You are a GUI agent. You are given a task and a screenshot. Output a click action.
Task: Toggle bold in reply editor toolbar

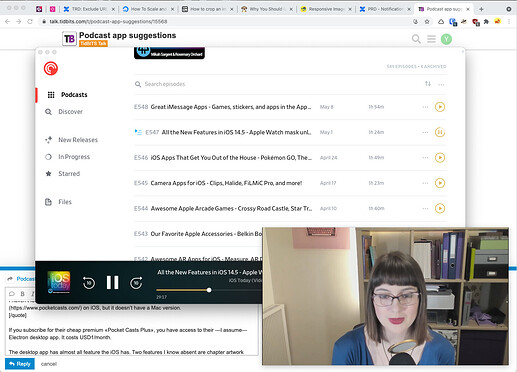tap(22, 294)
